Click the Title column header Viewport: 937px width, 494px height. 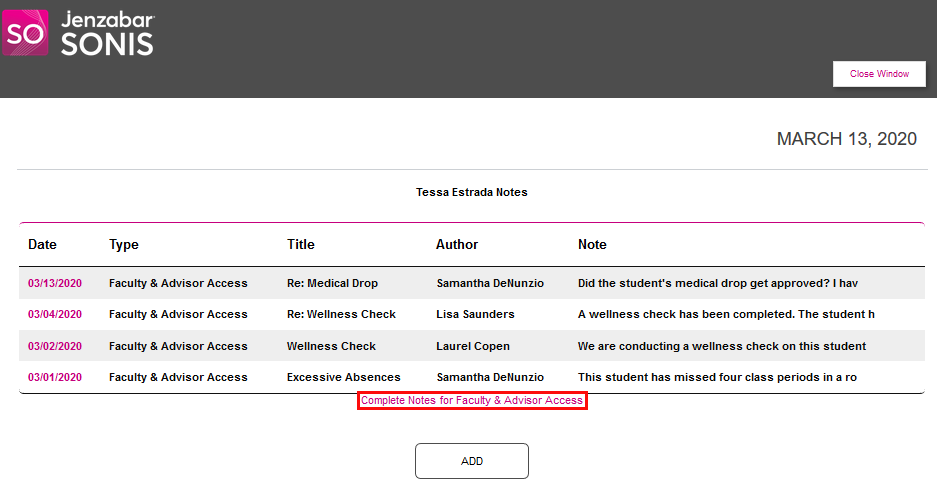point(300,245)
